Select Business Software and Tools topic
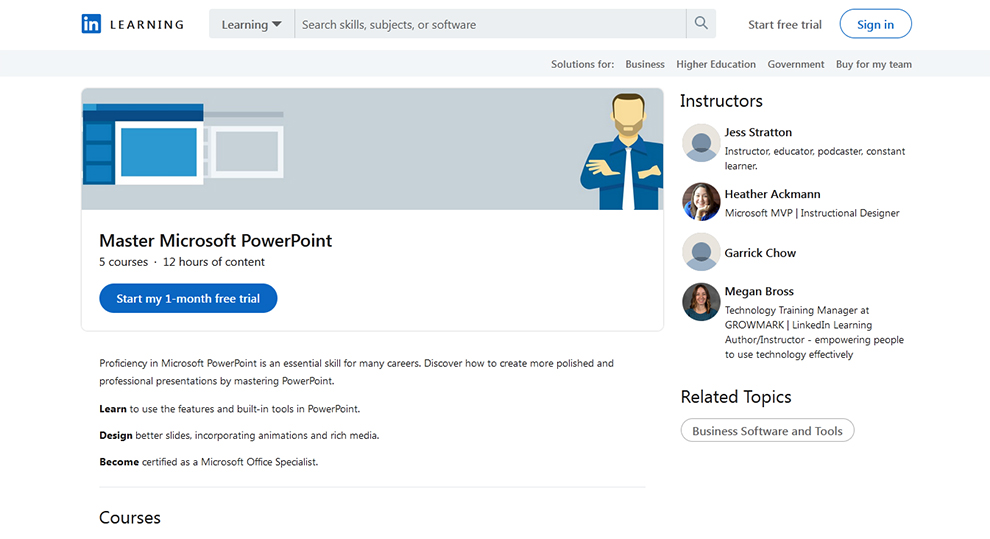 point(767,430)
